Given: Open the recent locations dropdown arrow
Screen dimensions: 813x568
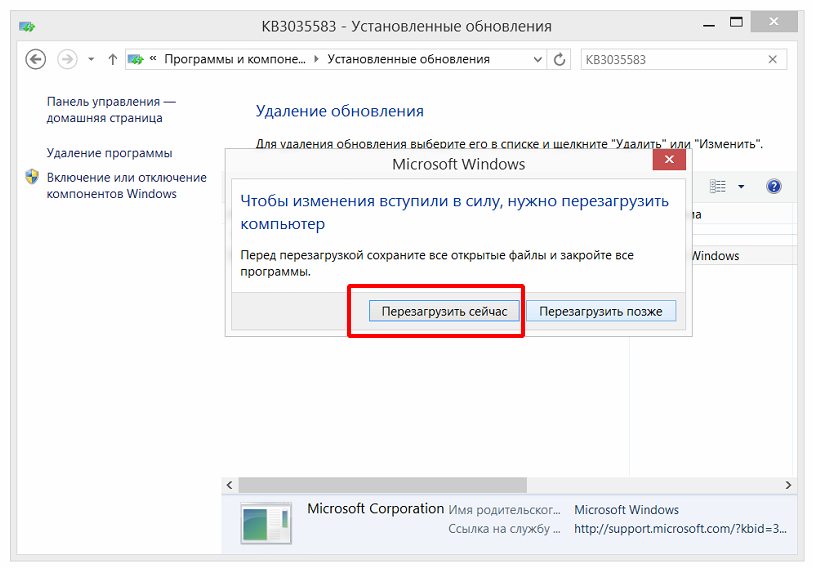Looking at the screenshot, I should [x=91, y=59].
